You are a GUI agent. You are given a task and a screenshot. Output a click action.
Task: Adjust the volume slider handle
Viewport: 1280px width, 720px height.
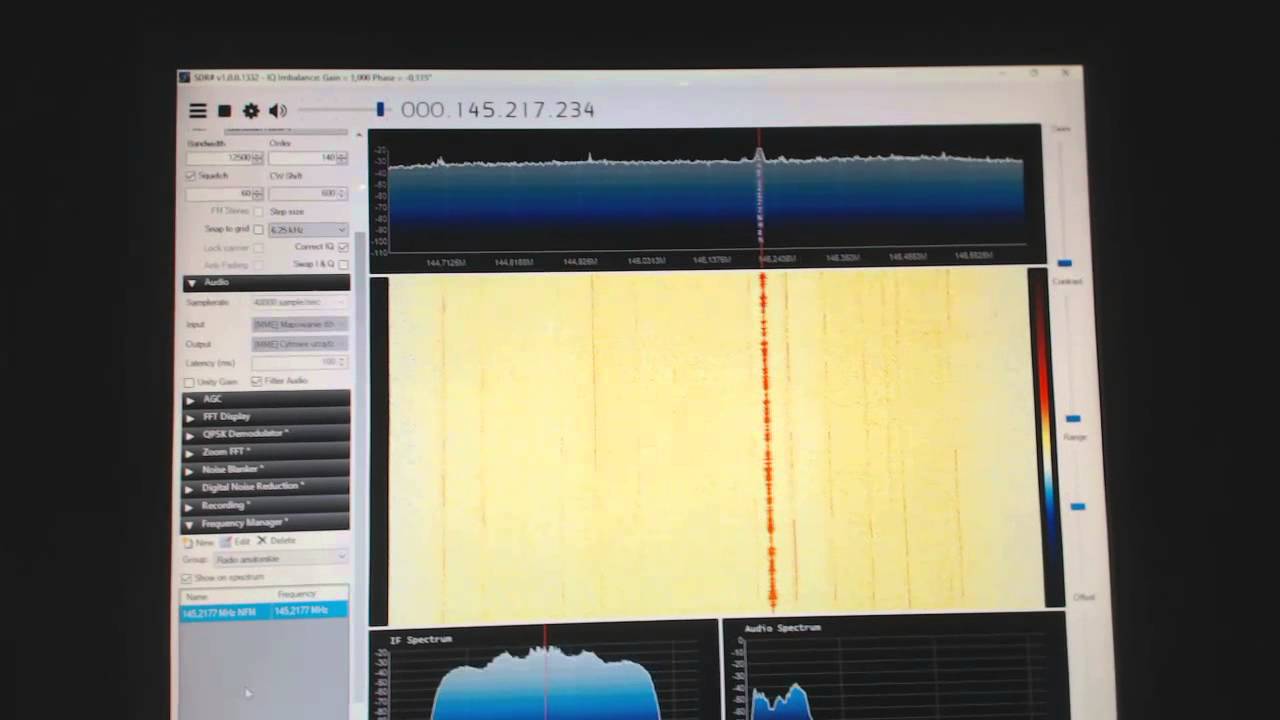[x=380, y=110]
